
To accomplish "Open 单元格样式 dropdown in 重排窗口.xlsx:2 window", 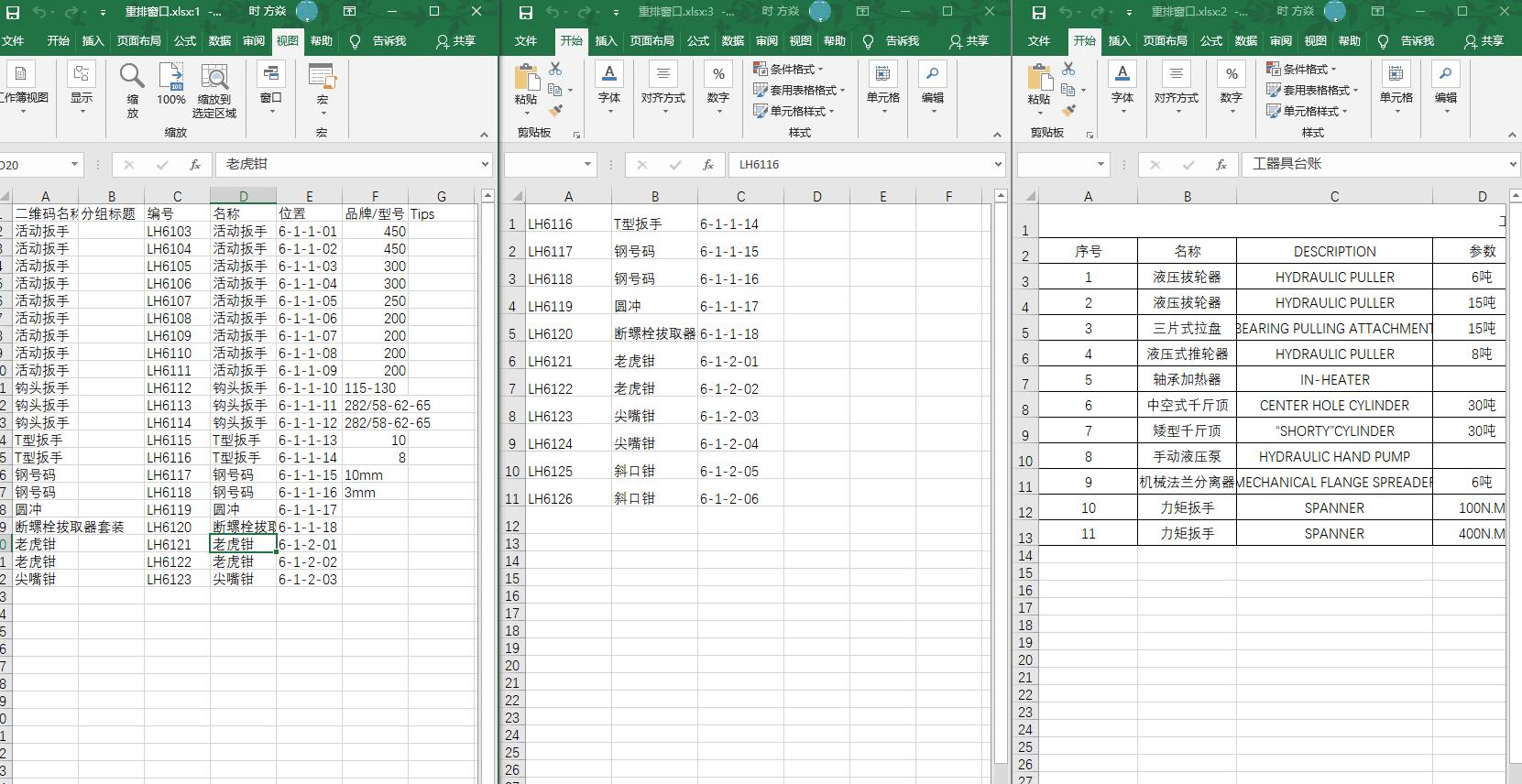I will pyautogui.click(x=1307, y=111).
